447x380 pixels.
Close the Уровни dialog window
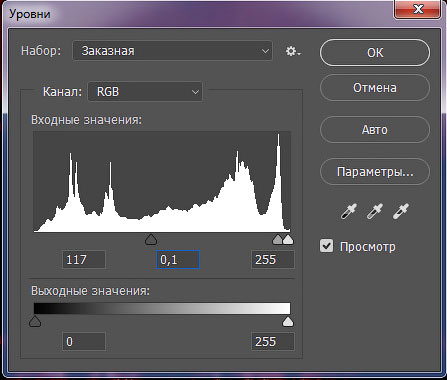coord(418,9)
